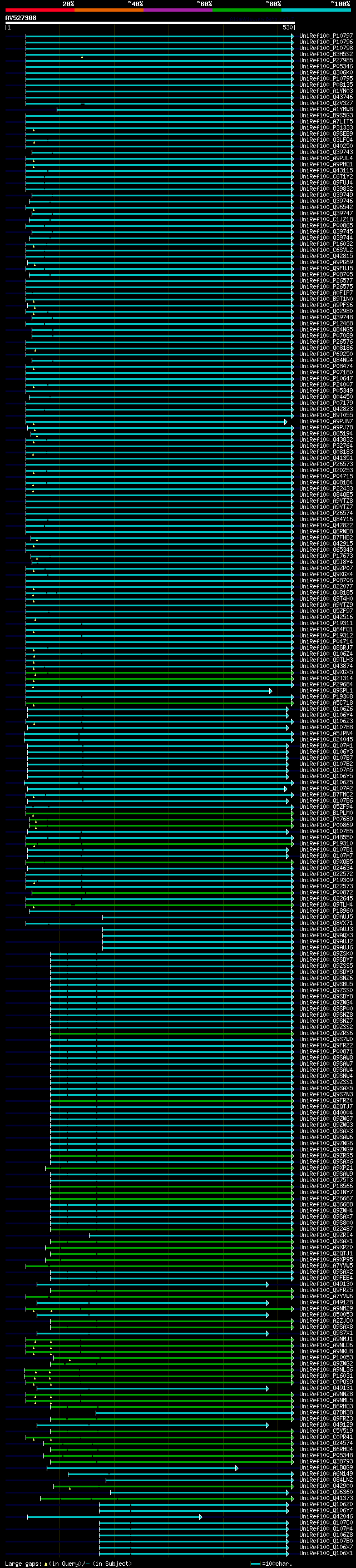Select the UniRef100_Q9AUJ5 label

pos(326,917)
